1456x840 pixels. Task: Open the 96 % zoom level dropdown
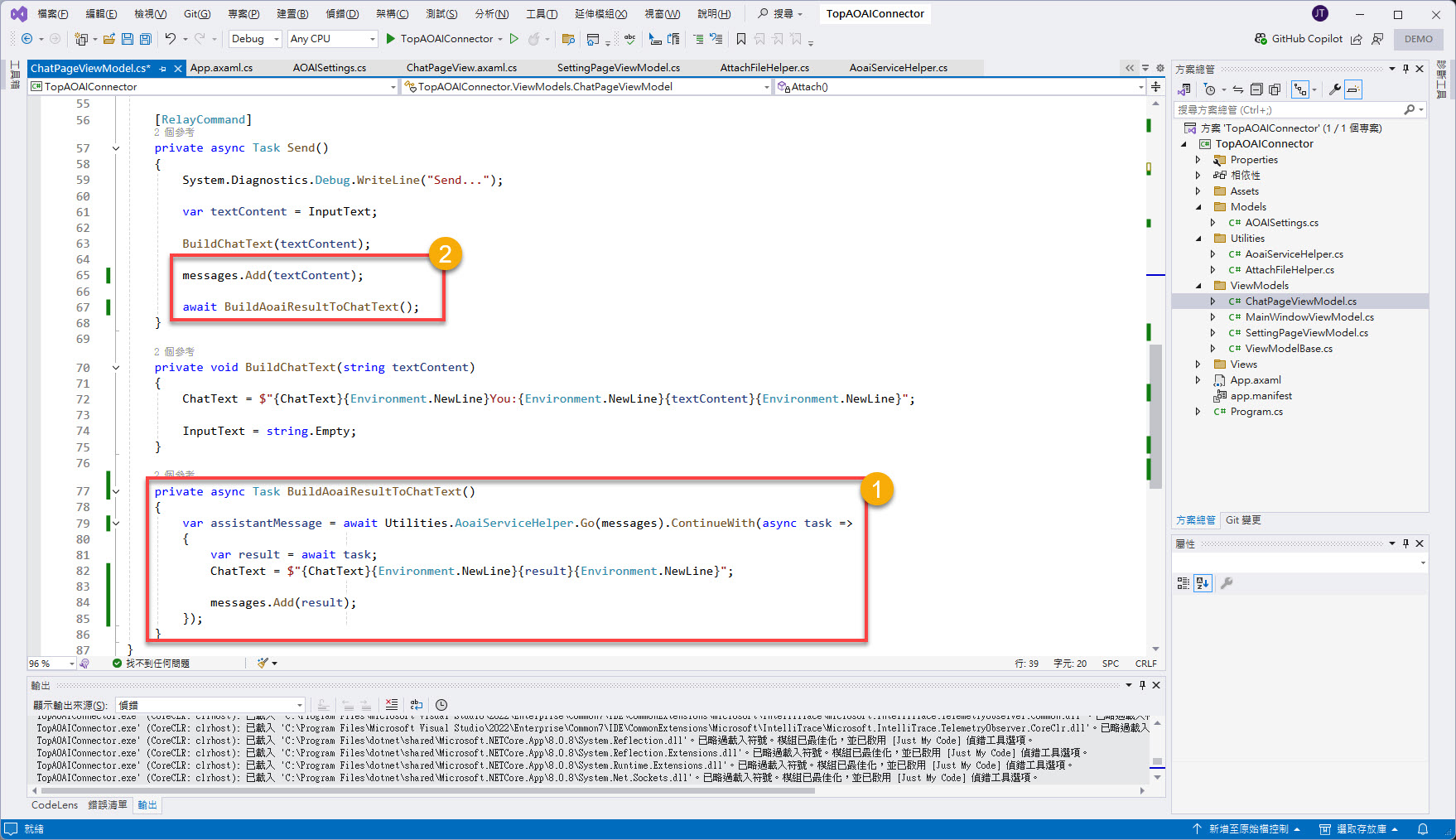tap(51, 664)
